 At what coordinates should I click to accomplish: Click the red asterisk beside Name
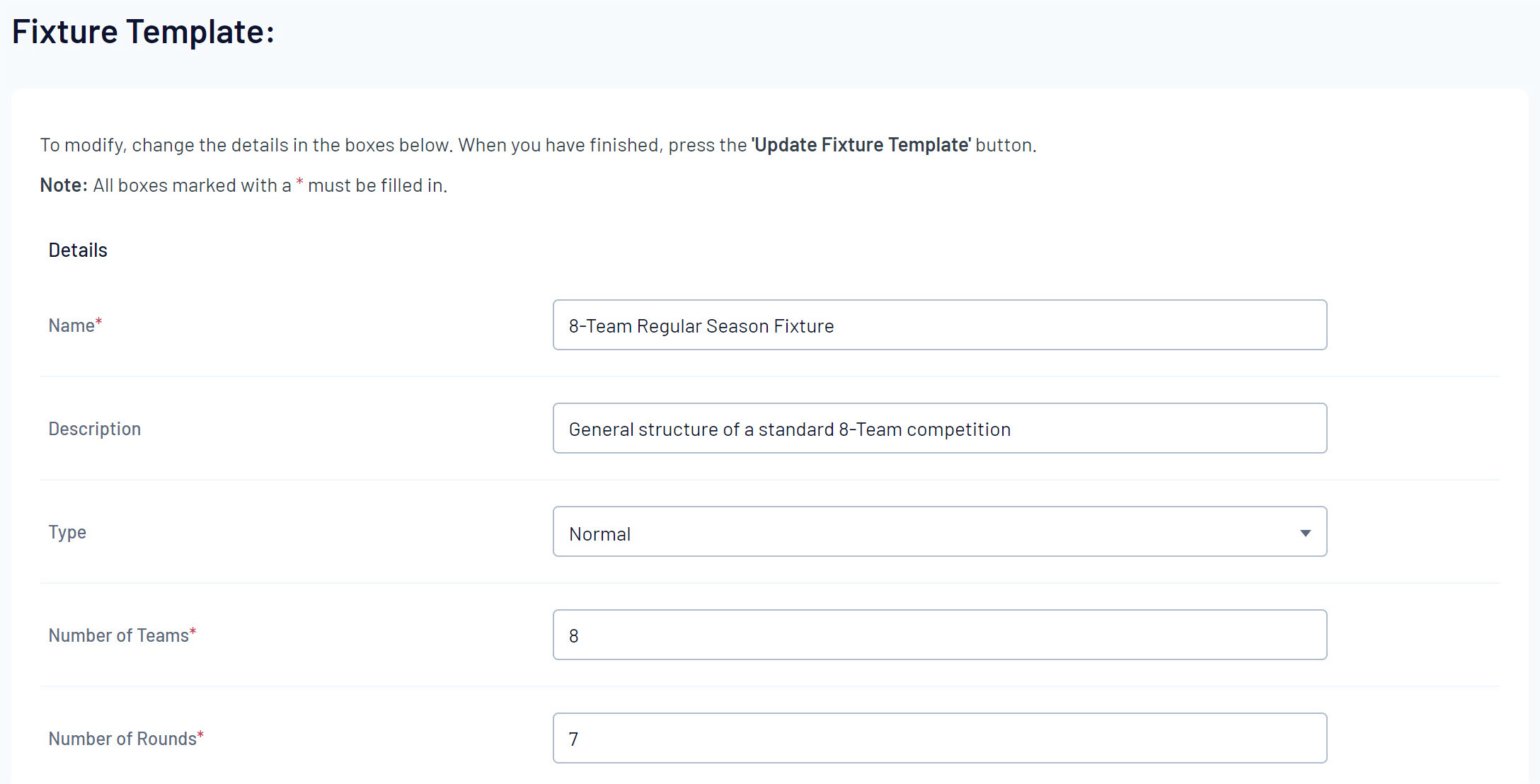(x=99, y=322)
